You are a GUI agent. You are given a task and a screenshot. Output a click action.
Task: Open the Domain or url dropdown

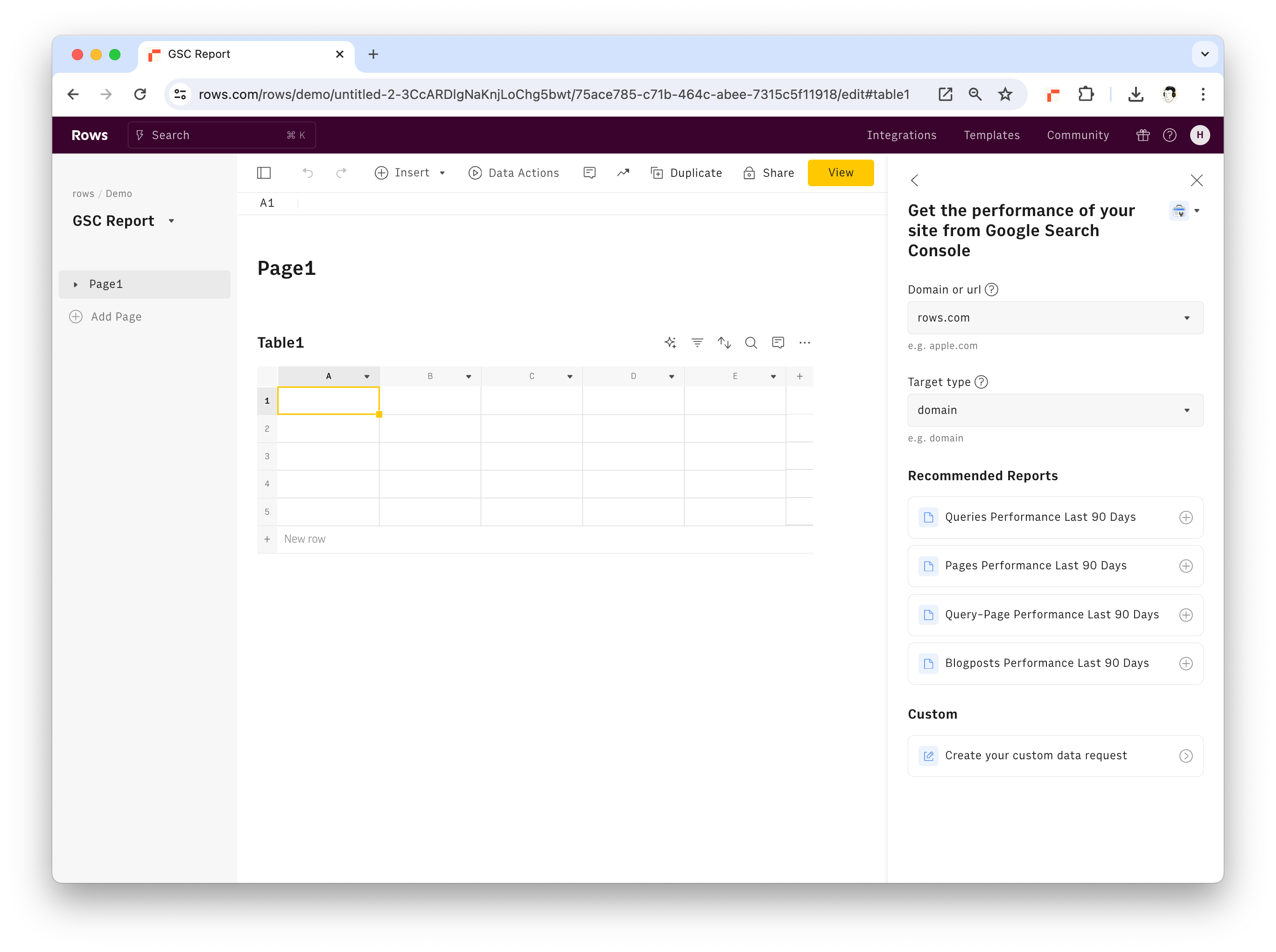coord(1053,317)
